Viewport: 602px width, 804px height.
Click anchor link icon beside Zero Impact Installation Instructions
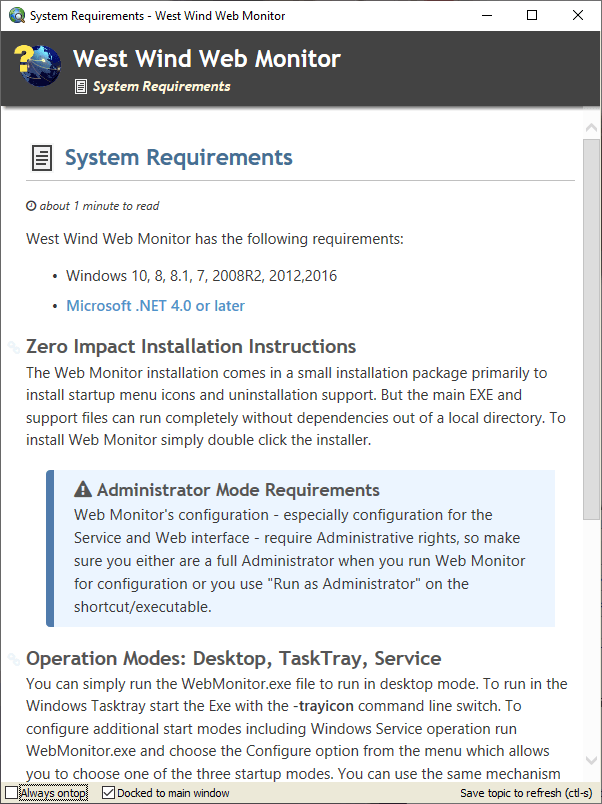[x=14, y=347]
